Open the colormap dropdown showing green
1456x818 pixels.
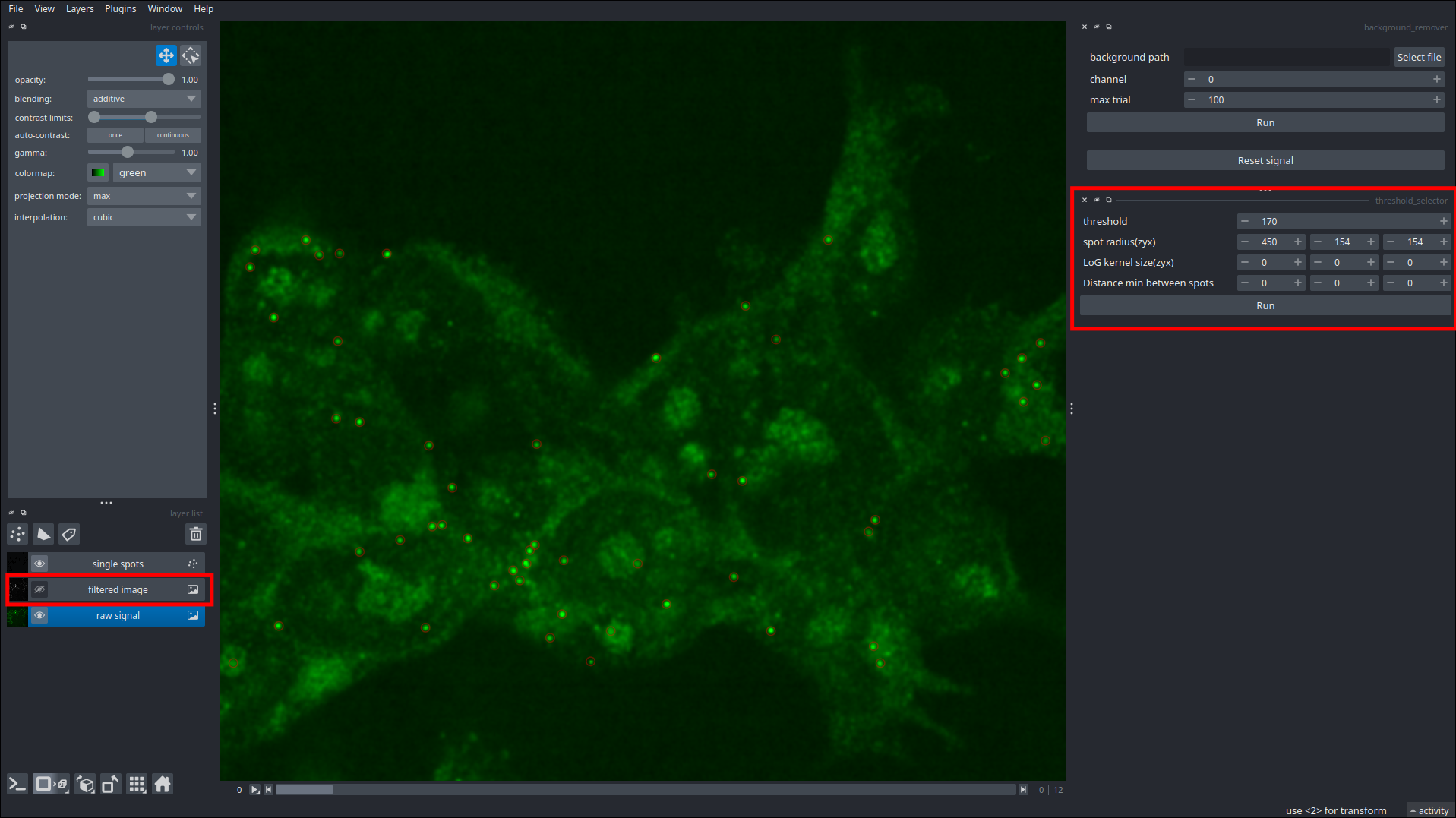157,173
